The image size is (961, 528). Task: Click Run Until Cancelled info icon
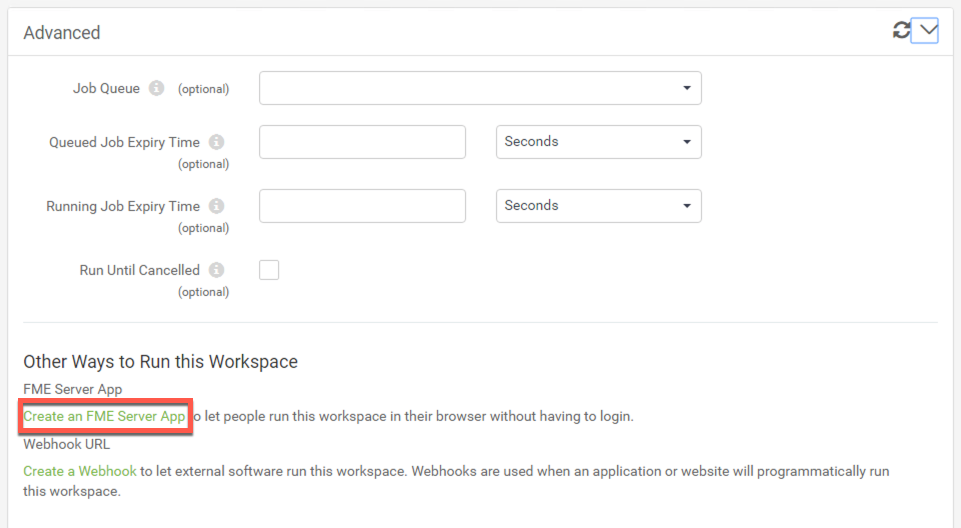(216, 270)
